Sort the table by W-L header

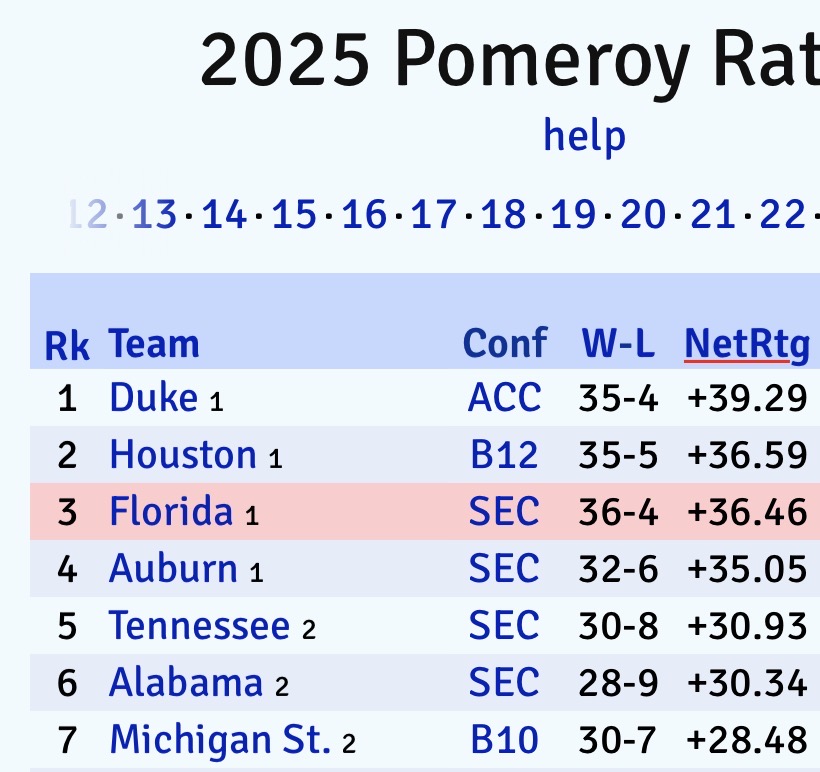618,344
